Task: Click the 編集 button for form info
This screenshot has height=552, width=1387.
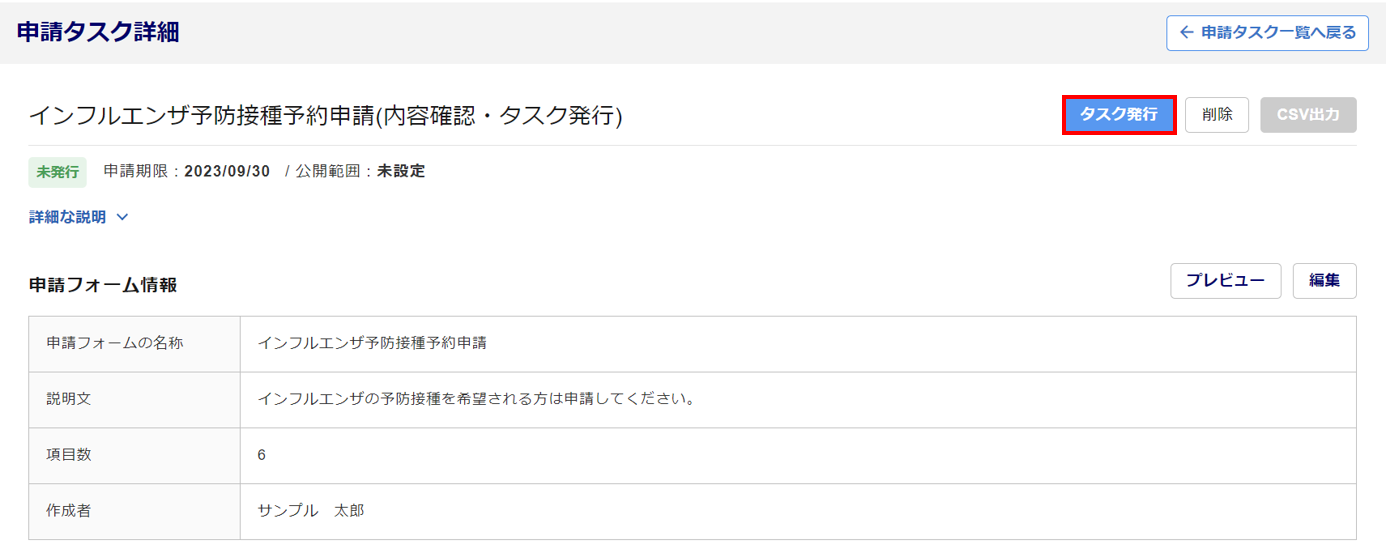Action: pos(1324,281)
